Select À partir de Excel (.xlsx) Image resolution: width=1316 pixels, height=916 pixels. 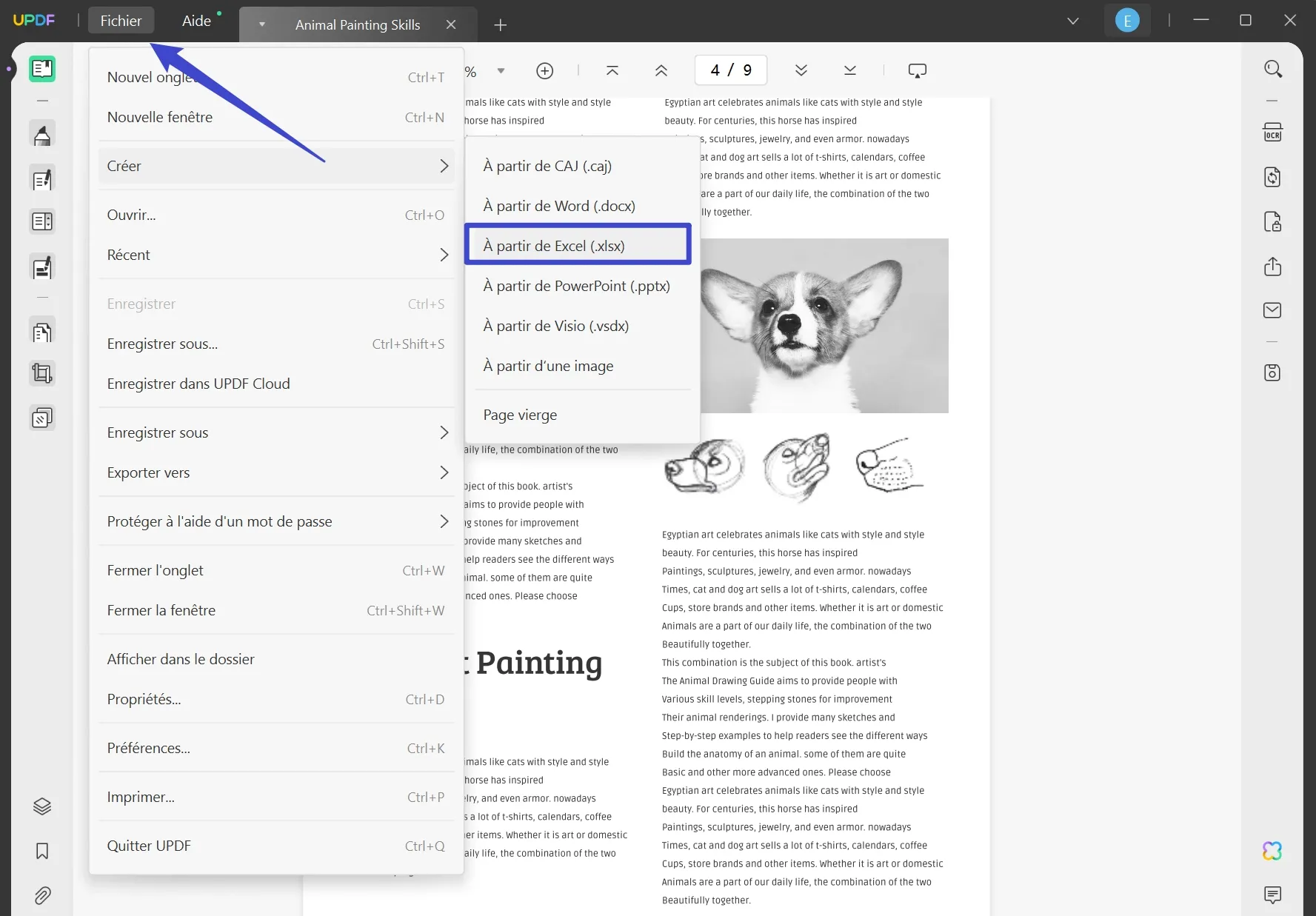[578, 245]
